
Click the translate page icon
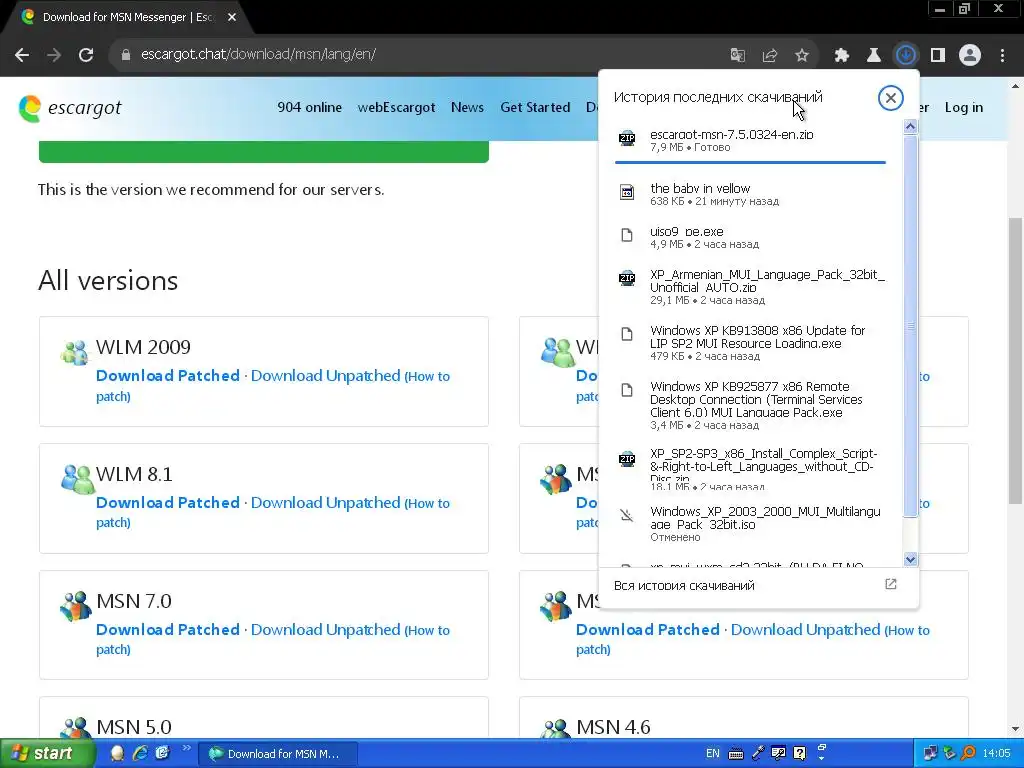(x=738, y=55)
